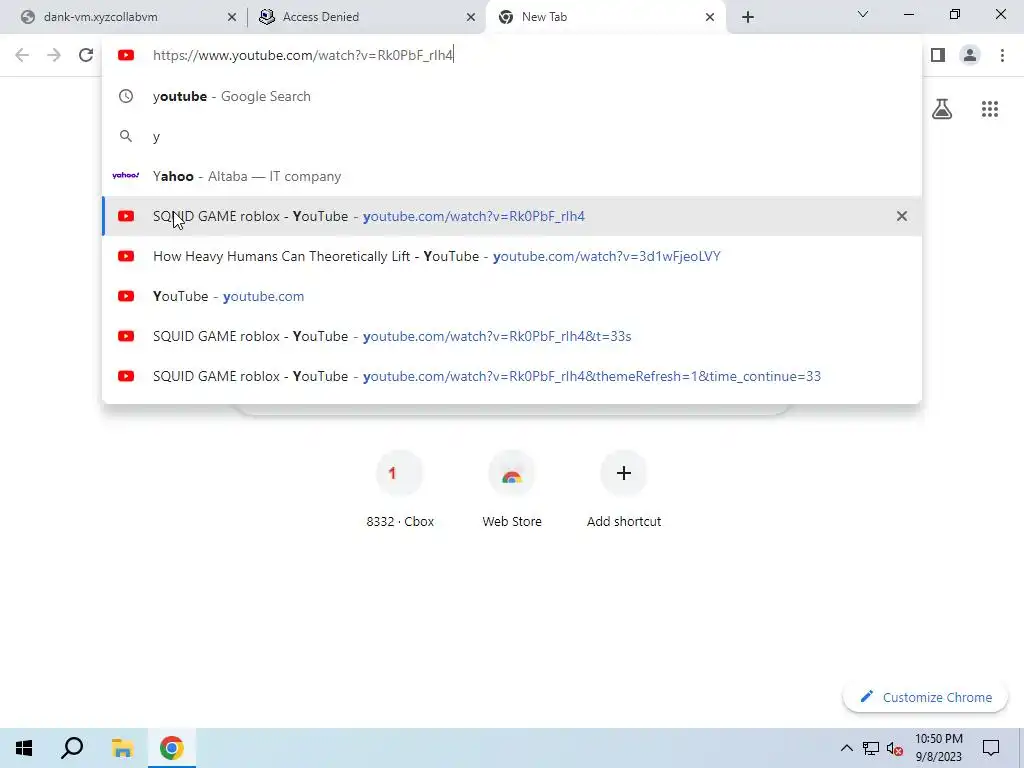
Task: Open SQUID GAME suggestion ending in t=33s
Action: point(512,336)
